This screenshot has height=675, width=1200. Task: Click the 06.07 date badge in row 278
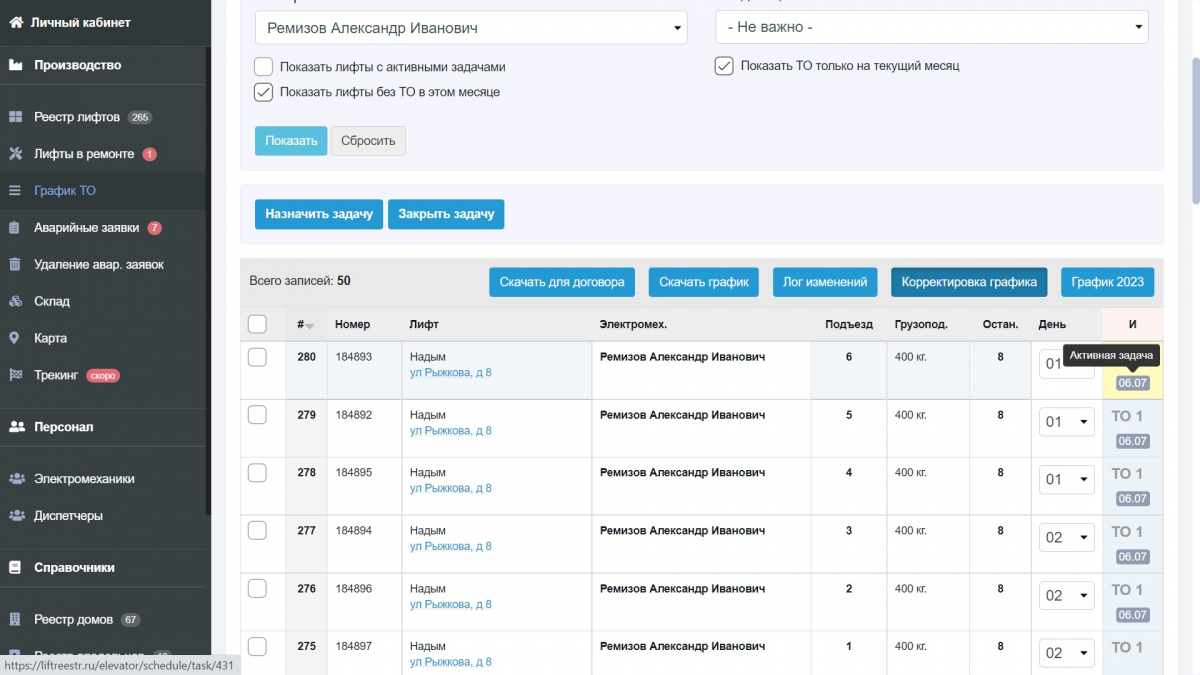tap(1133, 499)
